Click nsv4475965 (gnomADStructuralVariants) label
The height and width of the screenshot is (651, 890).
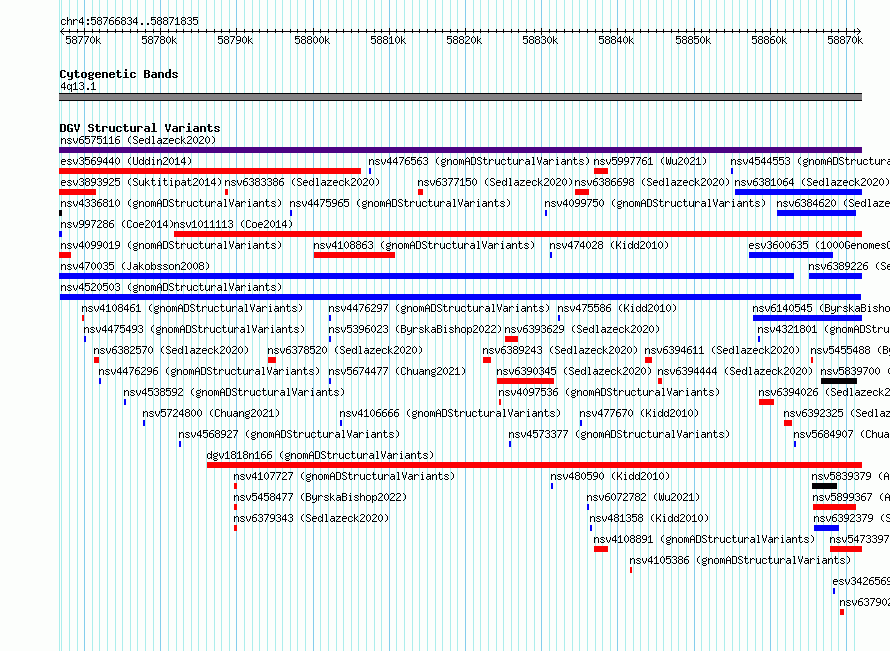coord(400,203)
